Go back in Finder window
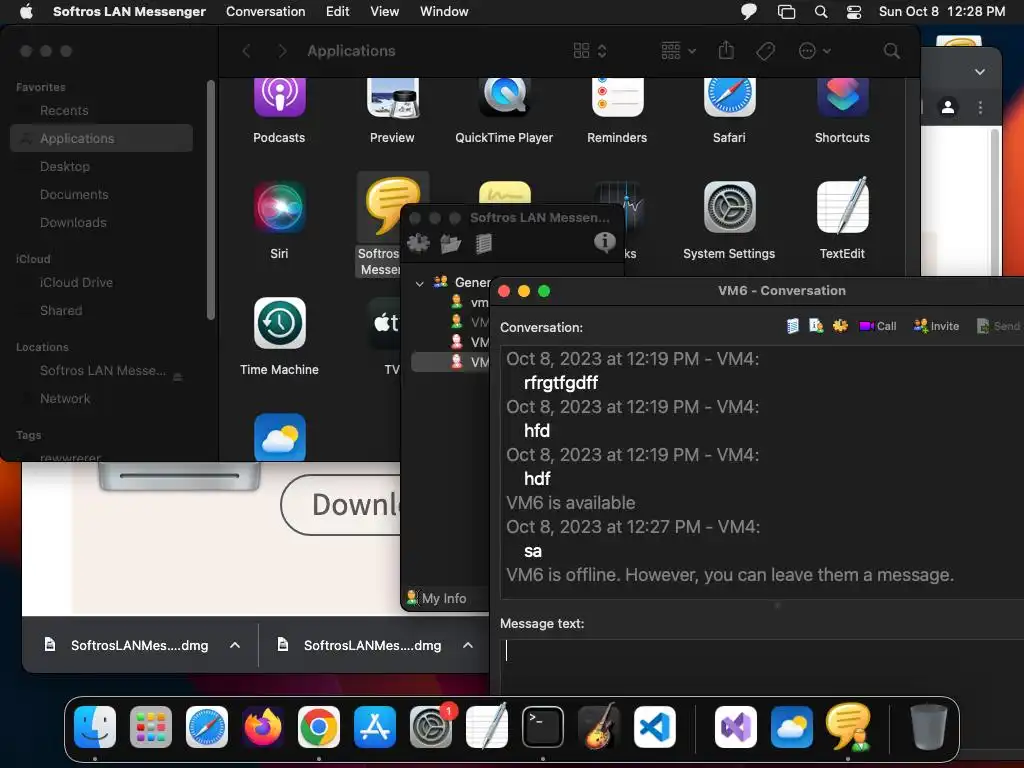 point(247,50)
